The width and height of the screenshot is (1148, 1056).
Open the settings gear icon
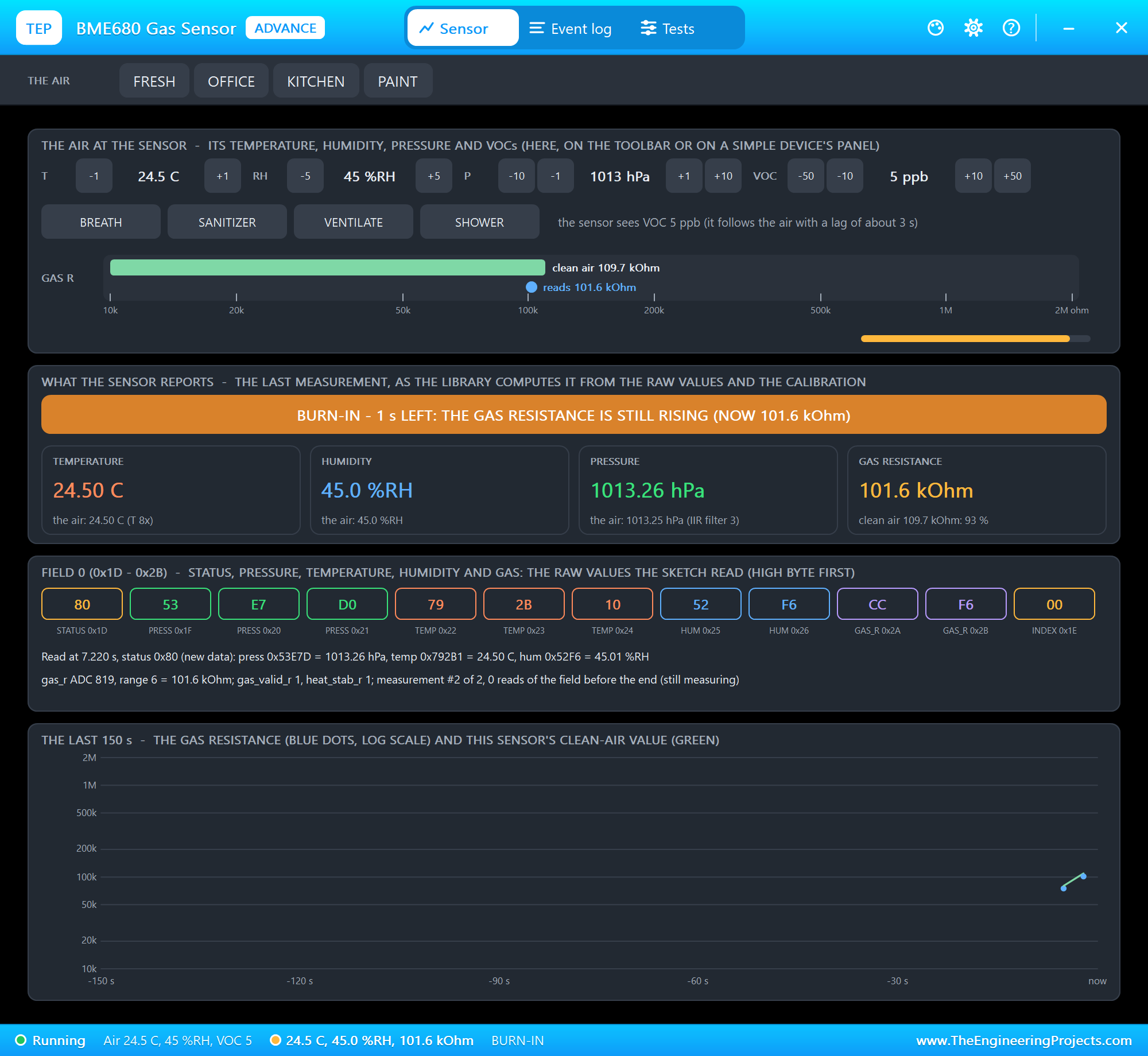click(974, 28)
